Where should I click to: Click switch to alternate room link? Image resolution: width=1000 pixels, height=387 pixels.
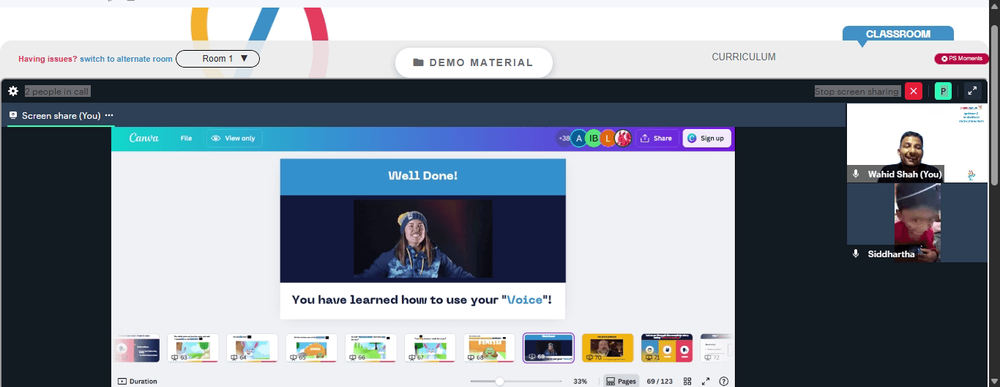pos(126,59)
